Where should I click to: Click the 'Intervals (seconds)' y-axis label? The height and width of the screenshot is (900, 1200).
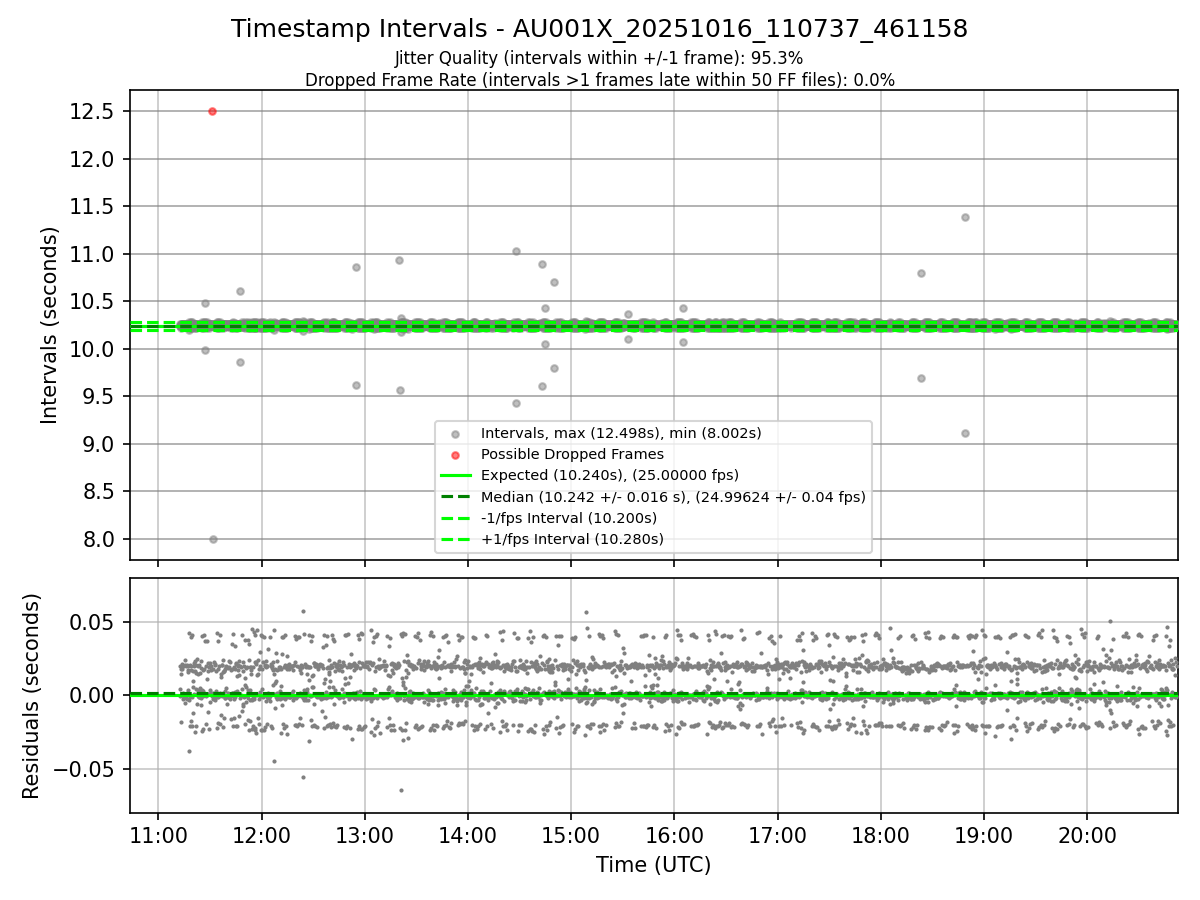[x=49, y=325]
